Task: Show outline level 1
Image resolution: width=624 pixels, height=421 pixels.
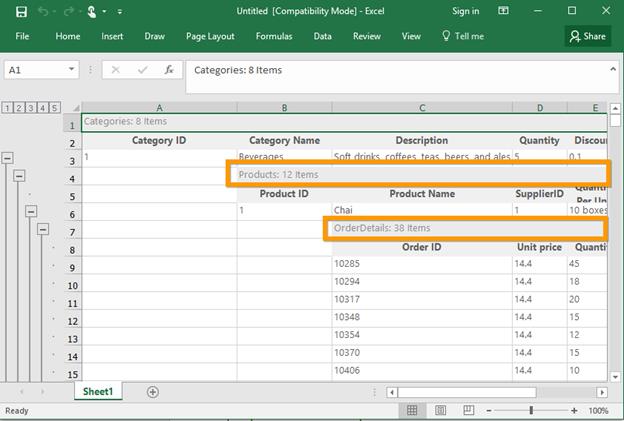Action: (7, 107)
